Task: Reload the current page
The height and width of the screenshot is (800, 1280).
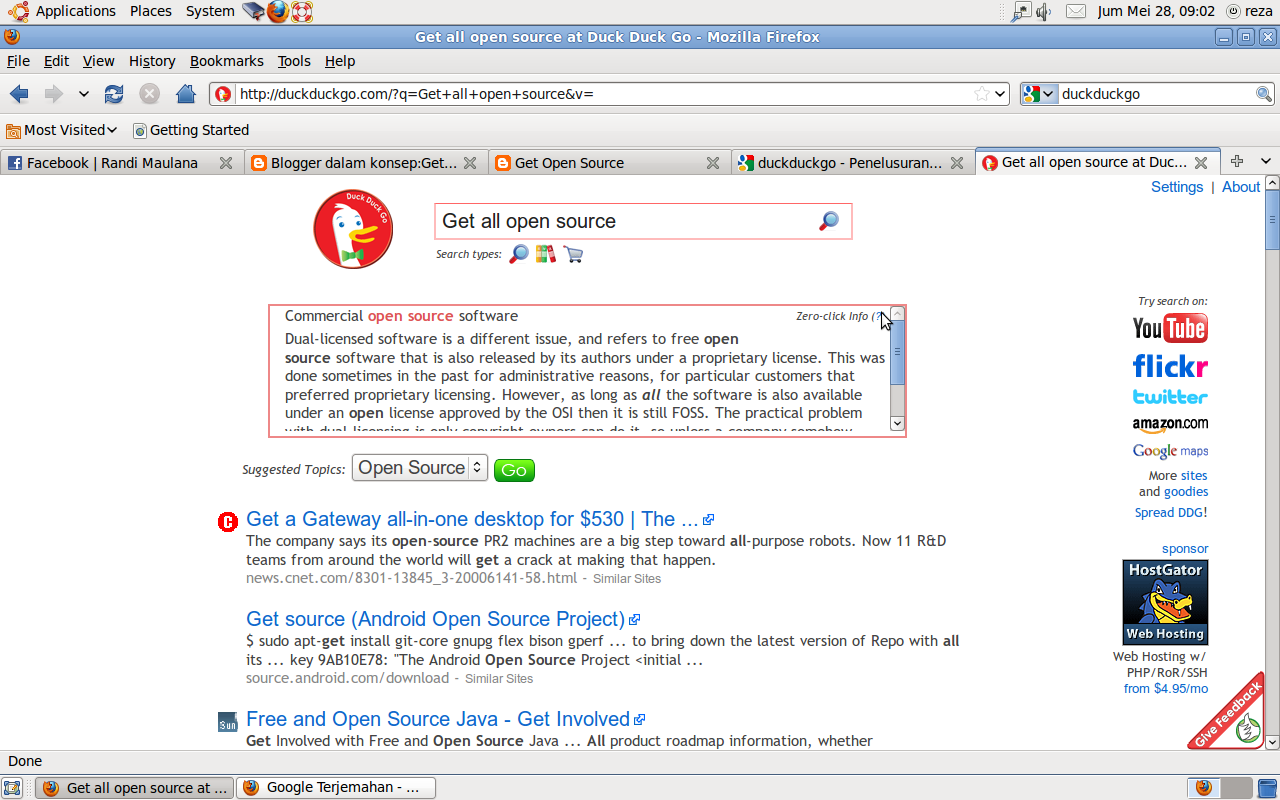Action: [x=114, y=94]
